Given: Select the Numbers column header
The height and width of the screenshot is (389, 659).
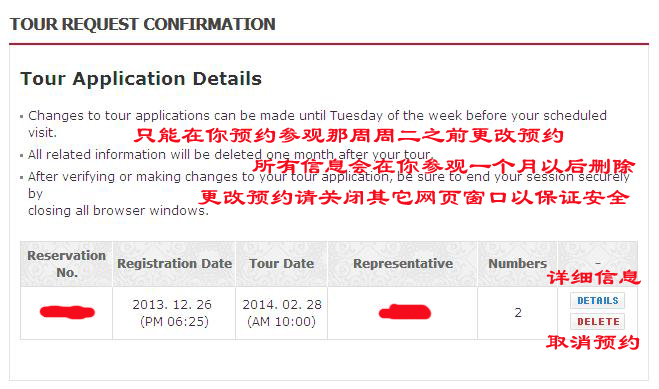Looking at the screenshot, I should 518,264.
